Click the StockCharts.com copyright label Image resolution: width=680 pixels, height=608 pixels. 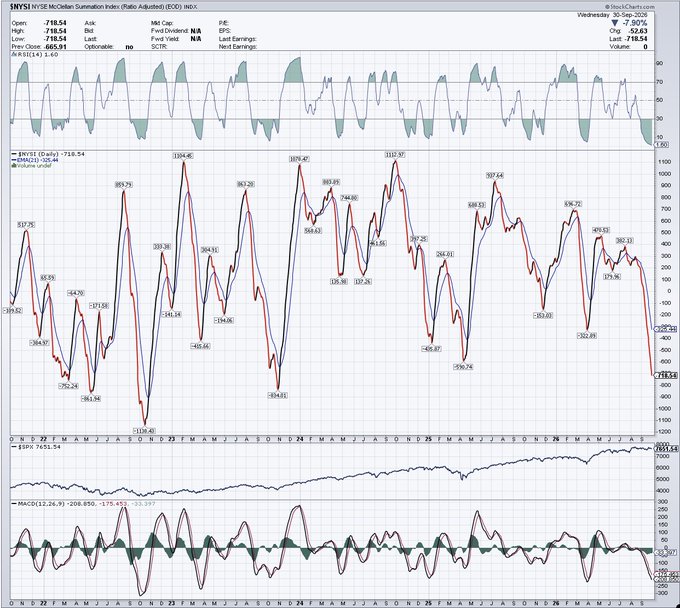[x=630, y=7]
